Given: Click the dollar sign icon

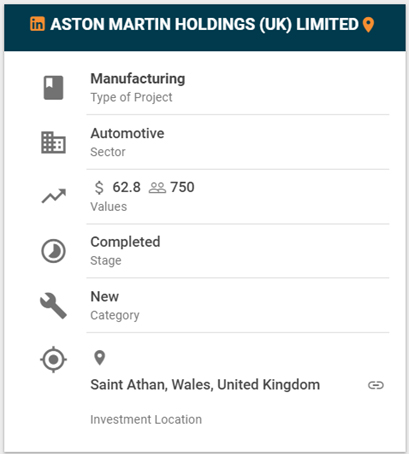Looking at the screenshot, I should pyautogui.click(x=99, y=188).
